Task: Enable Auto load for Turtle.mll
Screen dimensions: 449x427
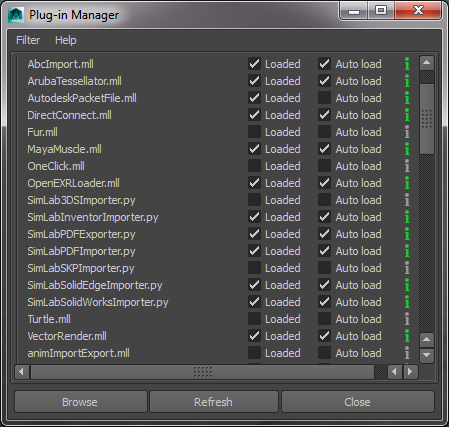Action: (x=324, y=319)
